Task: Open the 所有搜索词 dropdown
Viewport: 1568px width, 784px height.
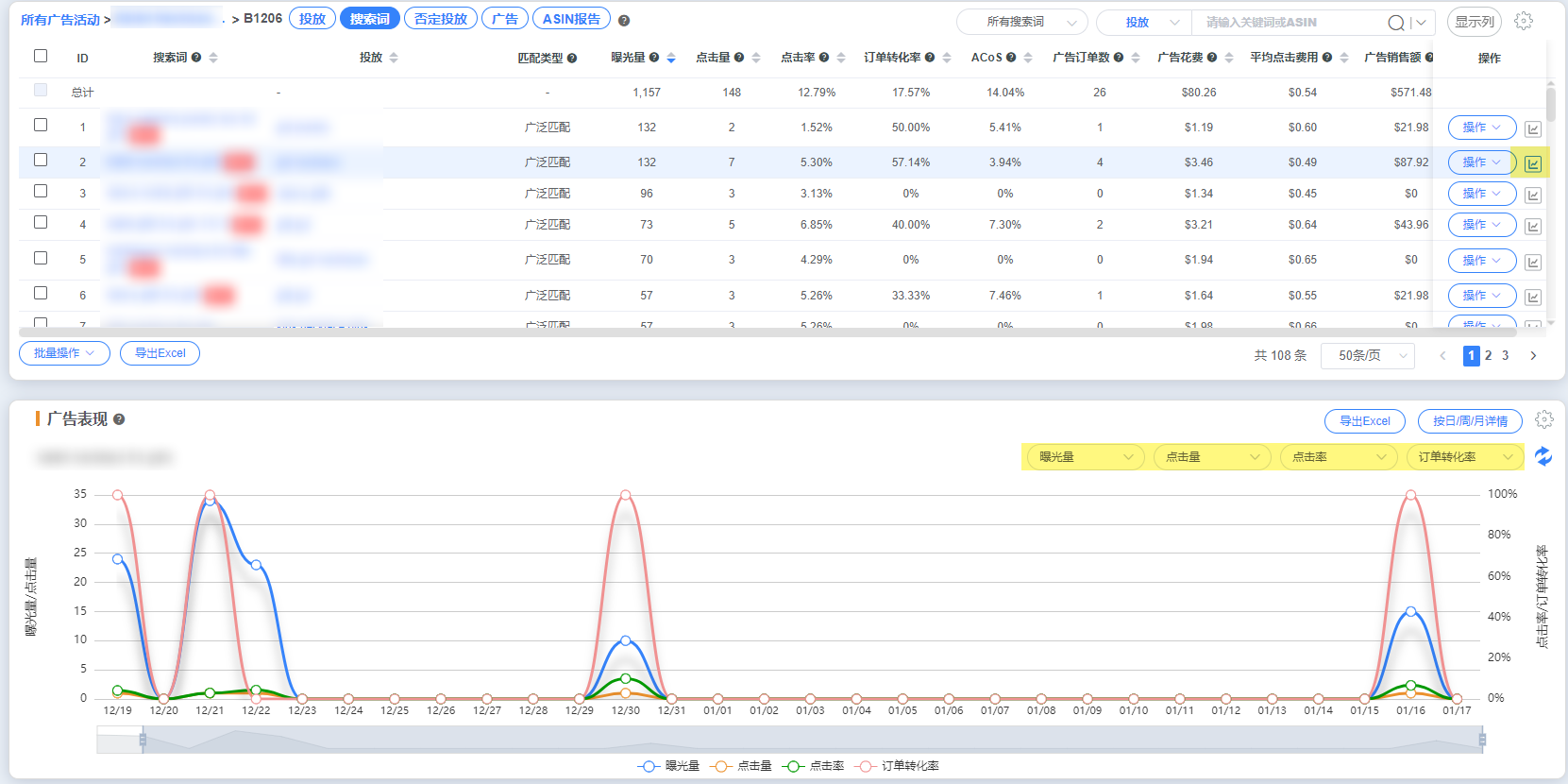Action: (x=1022, y=22)
